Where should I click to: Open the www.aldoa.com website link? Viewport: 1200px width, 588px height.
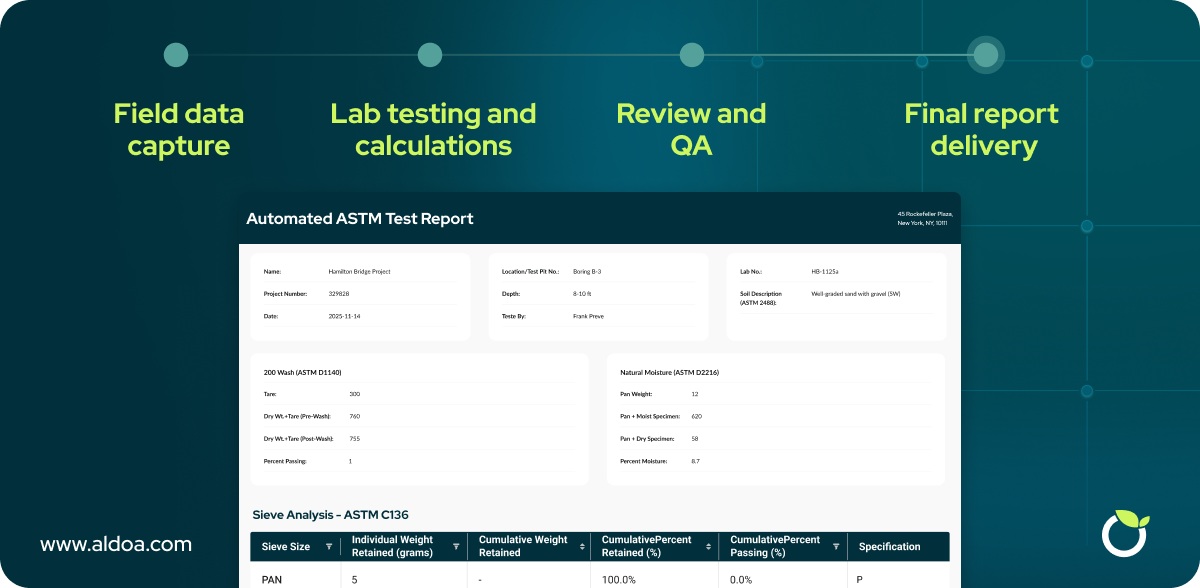click(117, 544)
